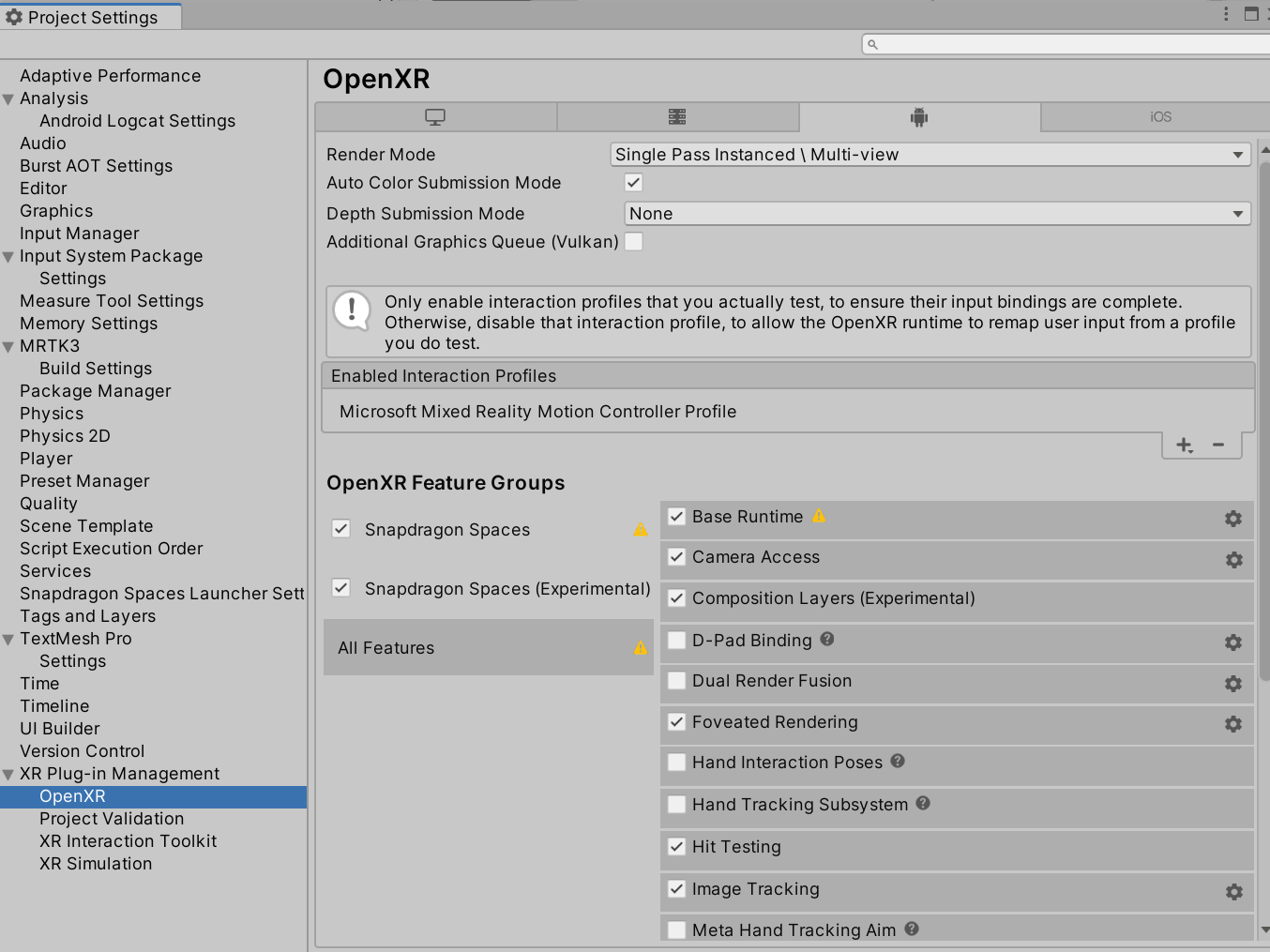Viewport: 1270px width, 952px height.
Task: Collapse the Input System Package section
Action: pyautogui.click(x=8, y=257)
